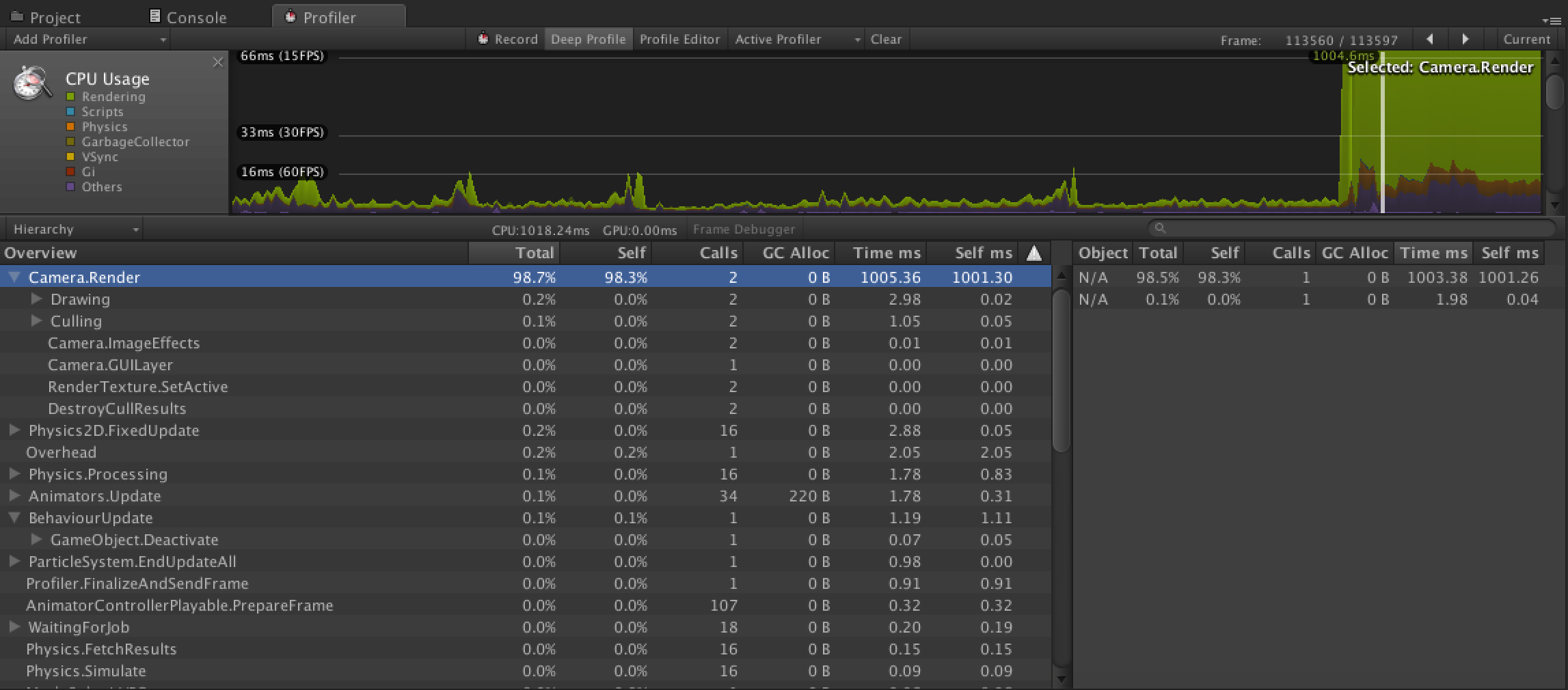The height and width of the screenshot is (690, 1568).
Task: Open the Hierarchy view dropdown
Action: (x=75, y=229)
